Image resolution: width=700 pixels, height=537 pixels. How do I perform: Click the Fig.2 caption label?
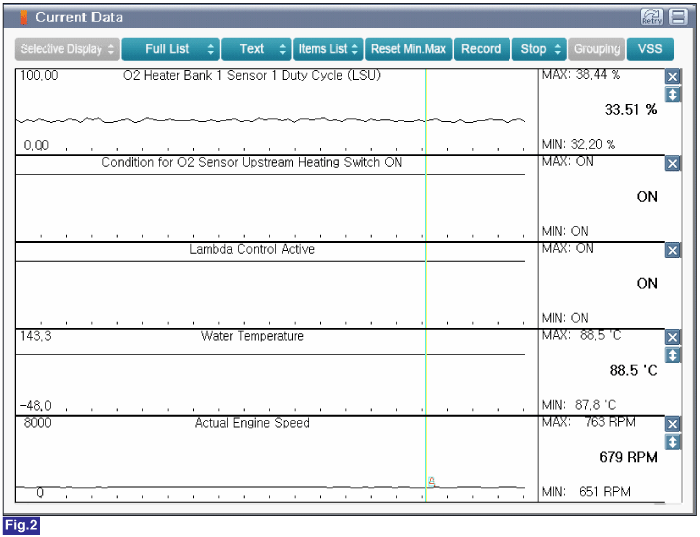tap(21, 526)
